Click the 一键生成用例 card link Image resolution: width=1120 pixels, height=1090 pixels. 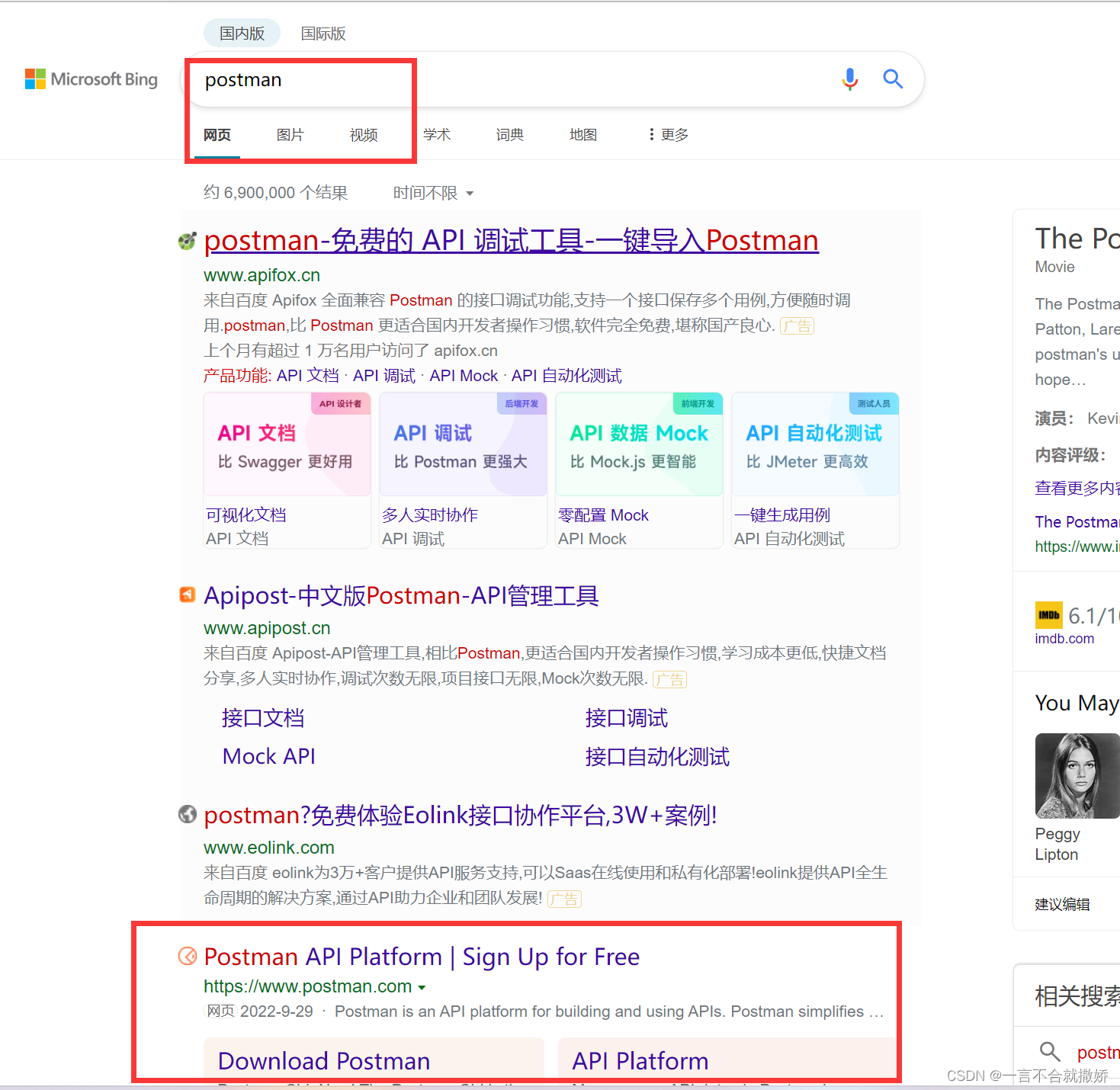point(781,515)
